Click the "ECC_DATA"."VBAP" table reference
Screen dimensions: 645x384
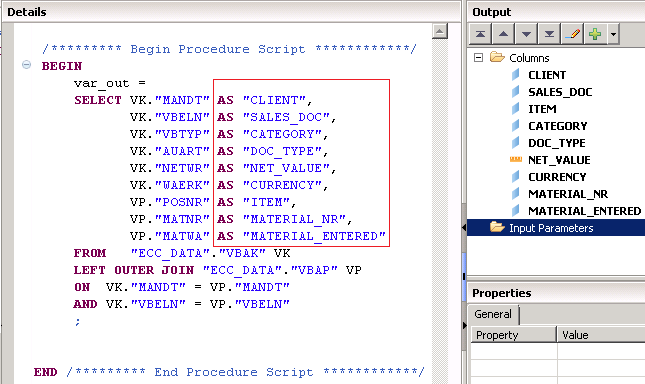pyautogui.click(x=270, y=270)
